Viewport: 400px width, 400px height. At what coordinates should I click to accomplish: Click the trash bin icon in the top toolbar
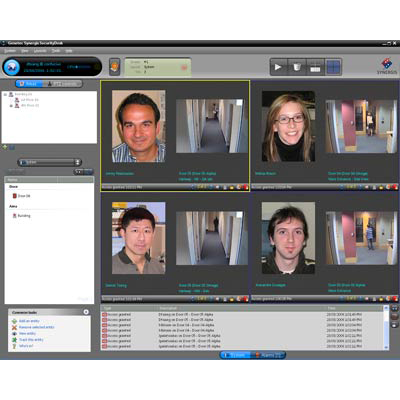point(296,67)
